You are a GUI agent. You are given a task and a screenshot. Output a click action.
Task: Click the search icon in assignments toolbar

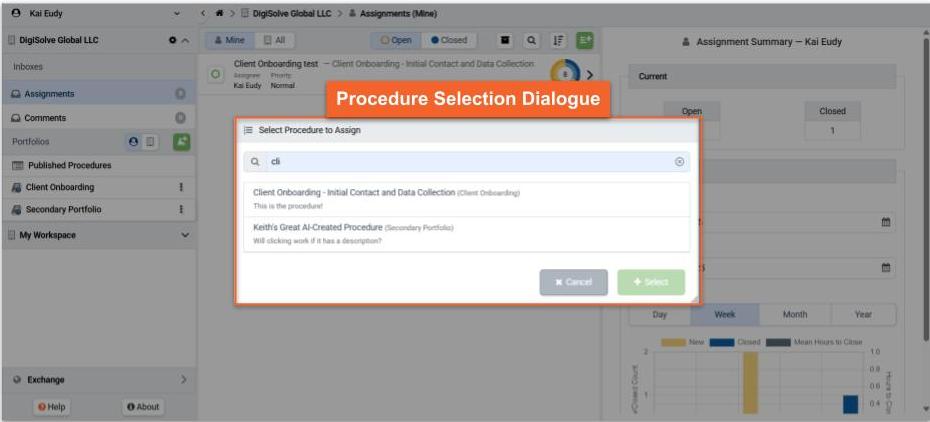coord(531,40)
